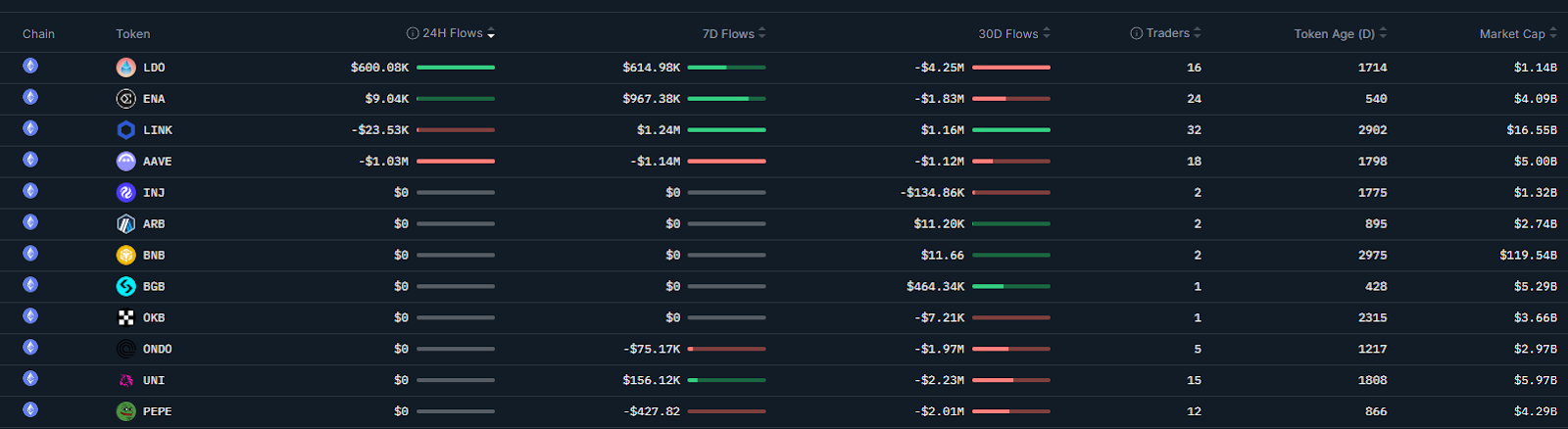Open the UNI token name link
The image size is (1568, 429).
[154, 381]
